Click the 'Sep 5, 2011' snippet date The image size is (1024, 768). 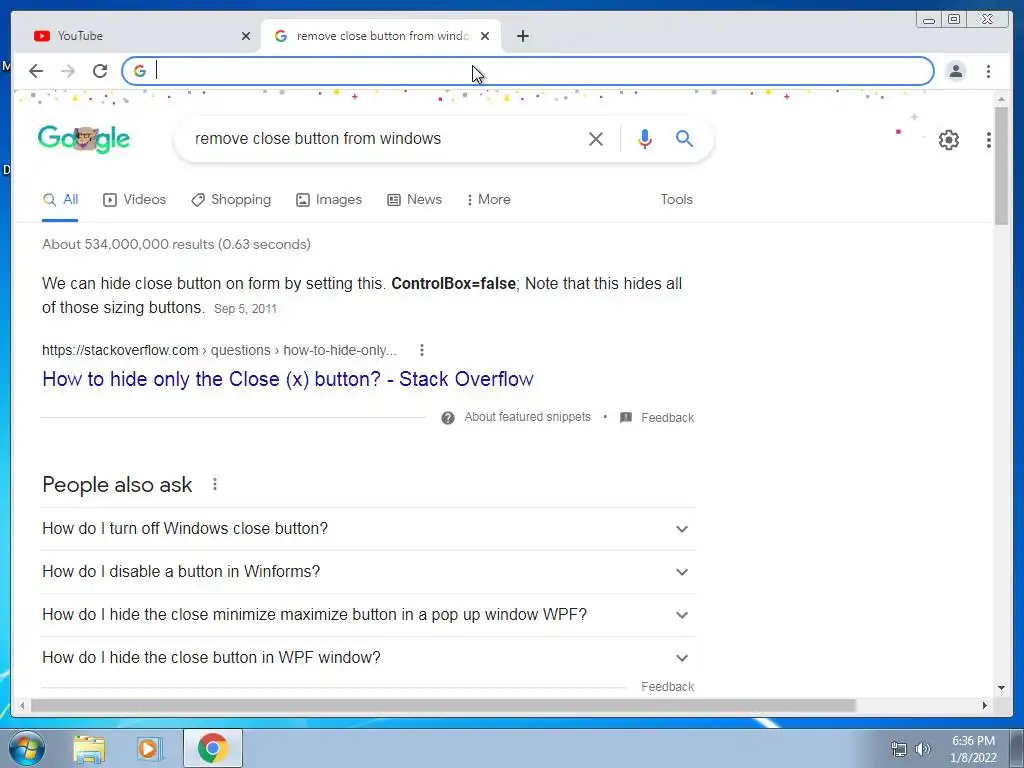tap(246, 309)
